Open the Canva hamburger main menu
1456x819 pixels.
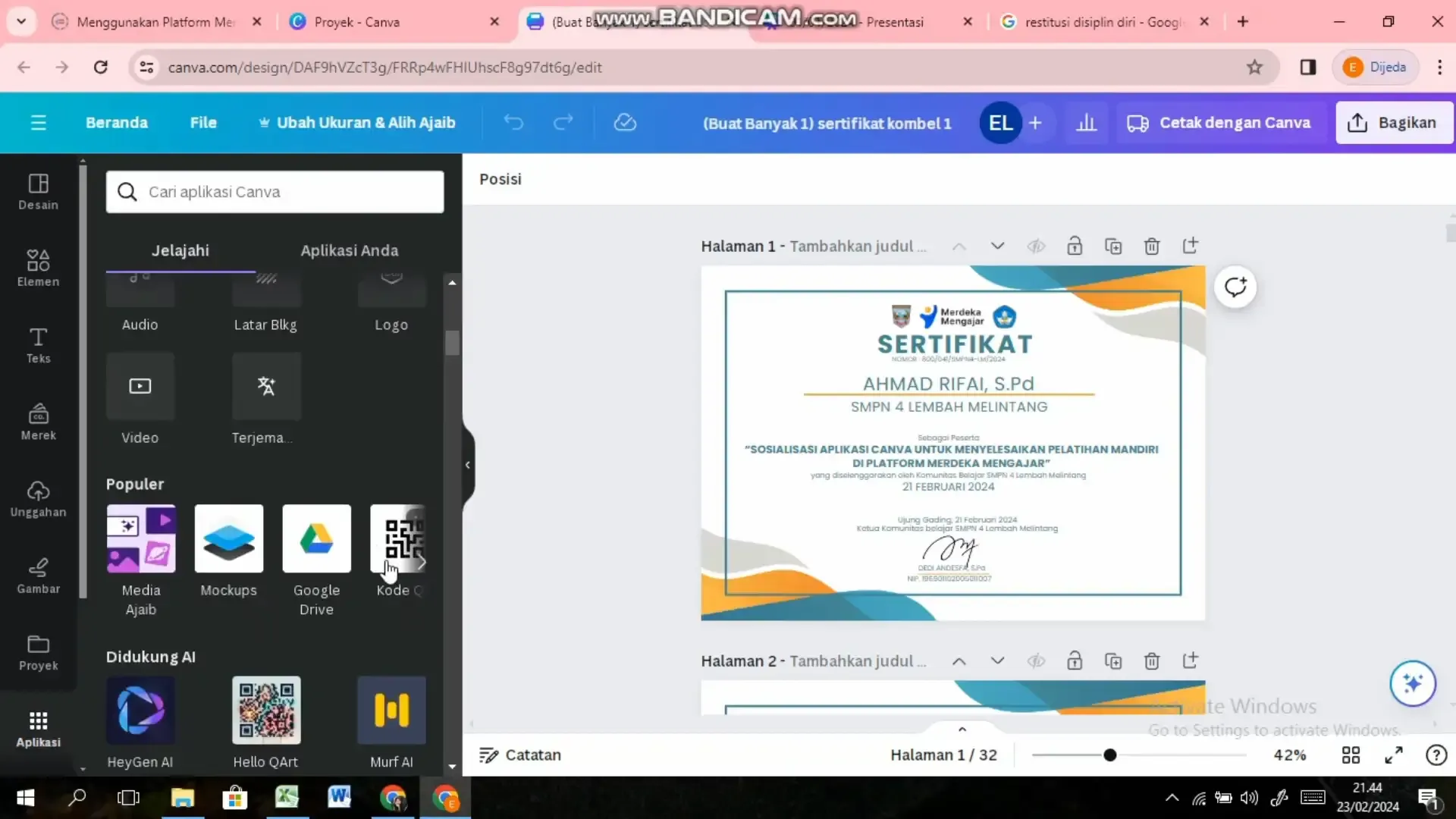click(x=38, y=123)
